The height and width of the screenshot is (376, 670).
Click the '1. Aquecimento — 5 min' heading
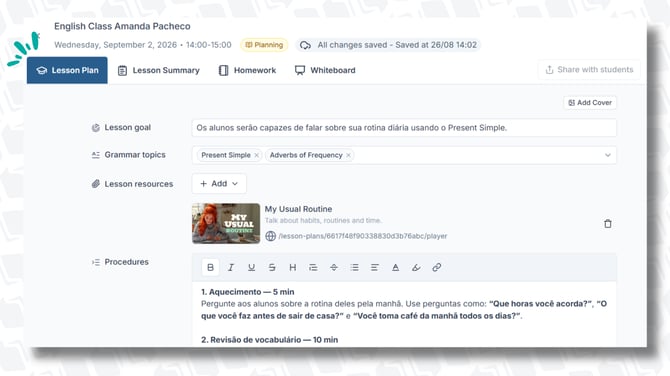(248, 292)
